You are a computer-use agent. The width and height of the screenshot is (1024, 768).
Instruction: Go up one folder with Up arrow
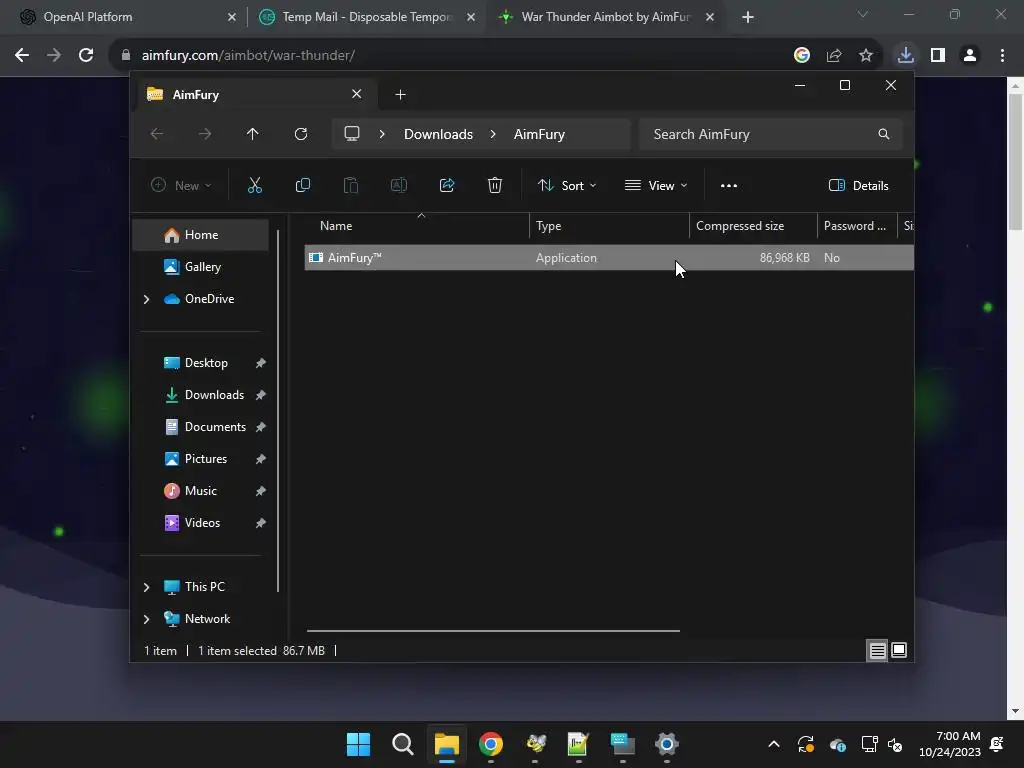253,134
